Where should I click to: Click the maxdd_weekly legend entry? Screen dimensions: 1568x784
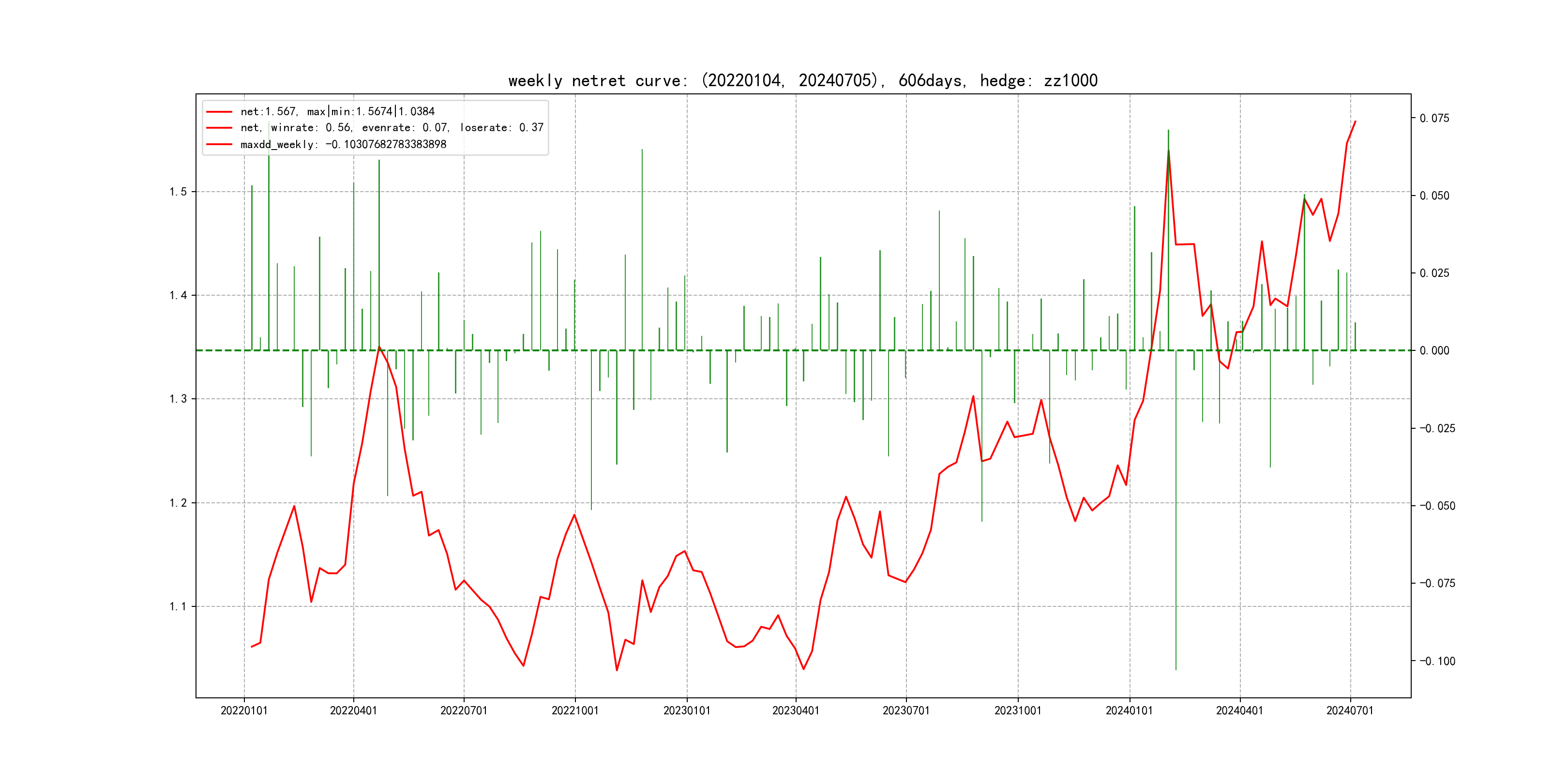tap(343, 144)
